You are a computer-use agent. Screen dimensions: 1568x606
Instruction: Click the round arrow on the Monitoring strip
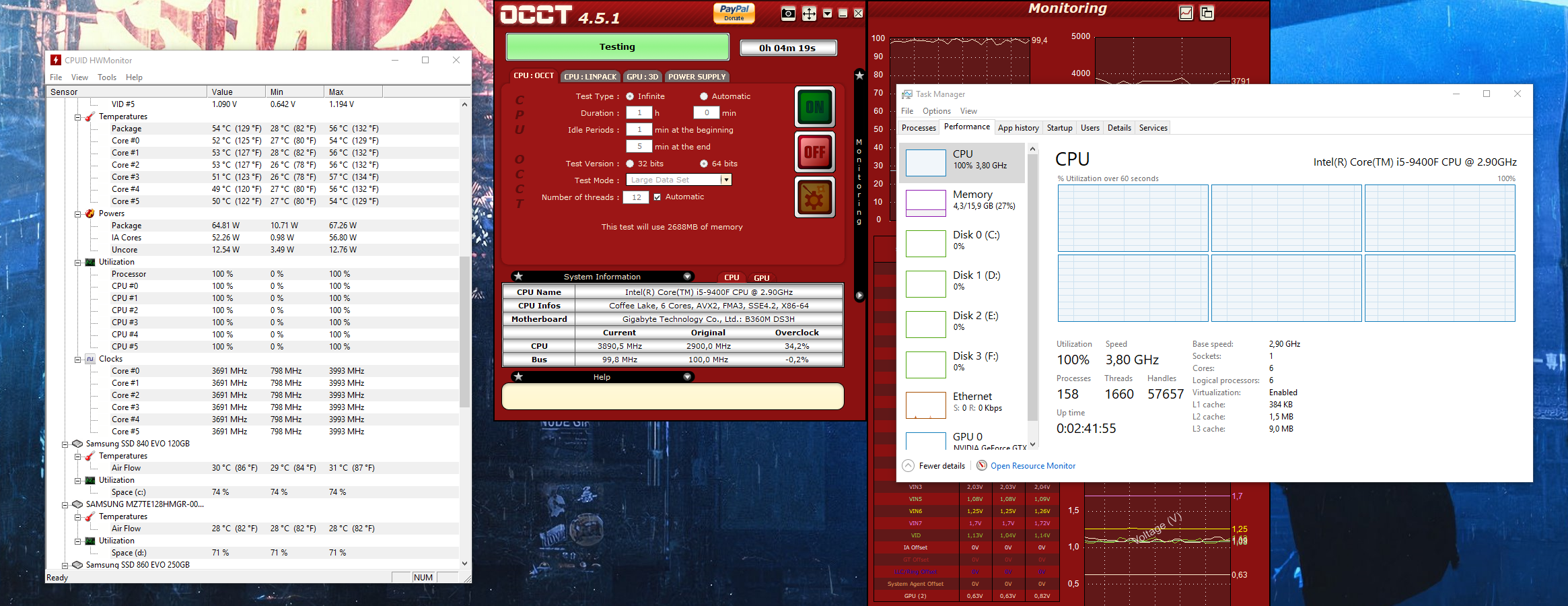(x=859, y=296)
